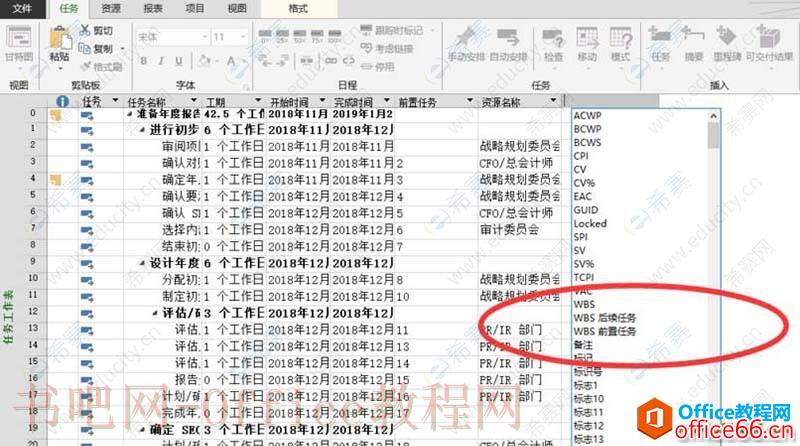800x446 pixels.
Task: Choose GUID from the field list
Action: click(586, 210)
